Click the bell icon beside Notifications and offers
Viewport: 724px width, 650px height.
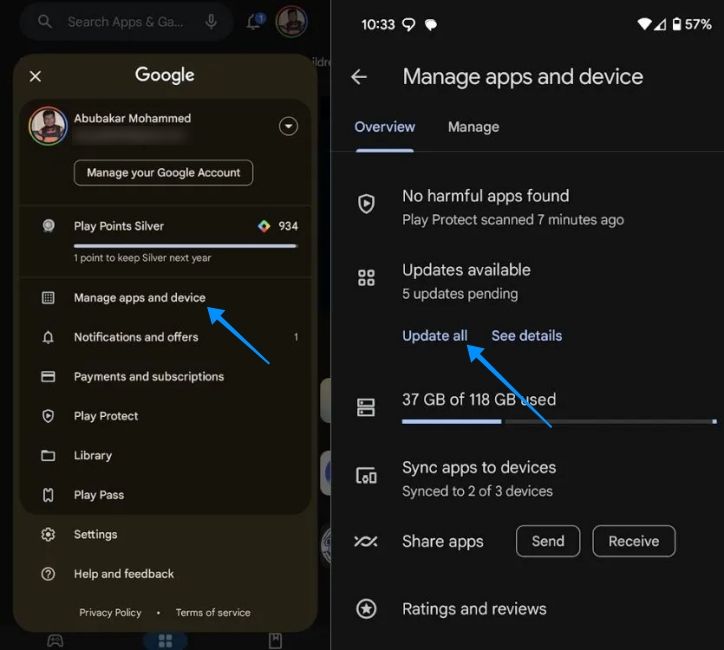coord(48,337)
